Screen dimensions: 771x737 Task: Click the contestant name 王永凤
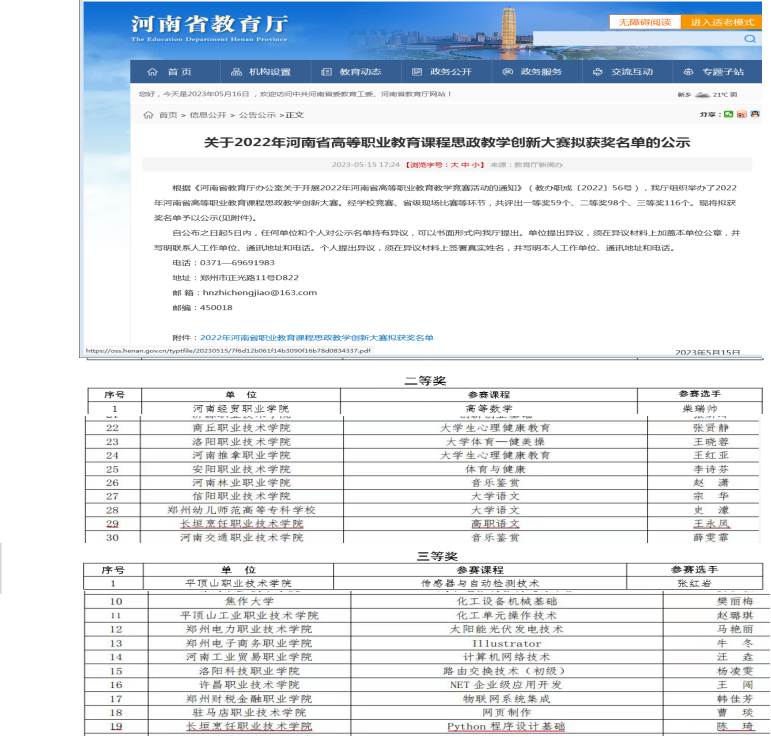[711, 524]
